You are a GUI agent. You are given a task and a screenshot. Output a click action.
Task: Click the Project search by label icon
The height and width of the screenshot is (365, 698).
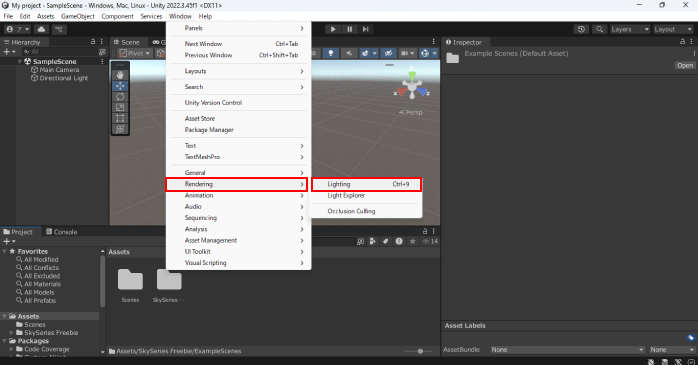point(386,241)
